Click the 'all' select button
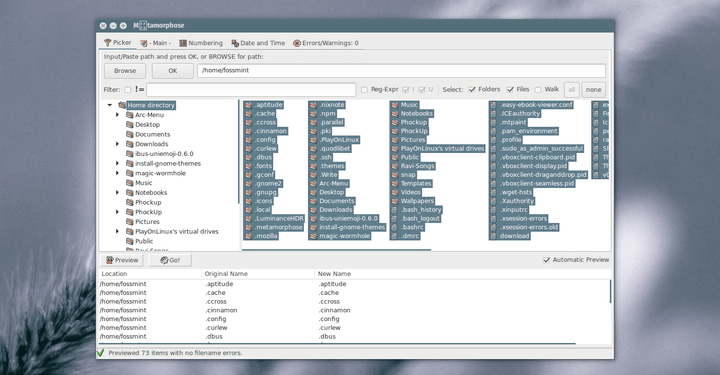 pyautogui.click(x=571, y=90)
